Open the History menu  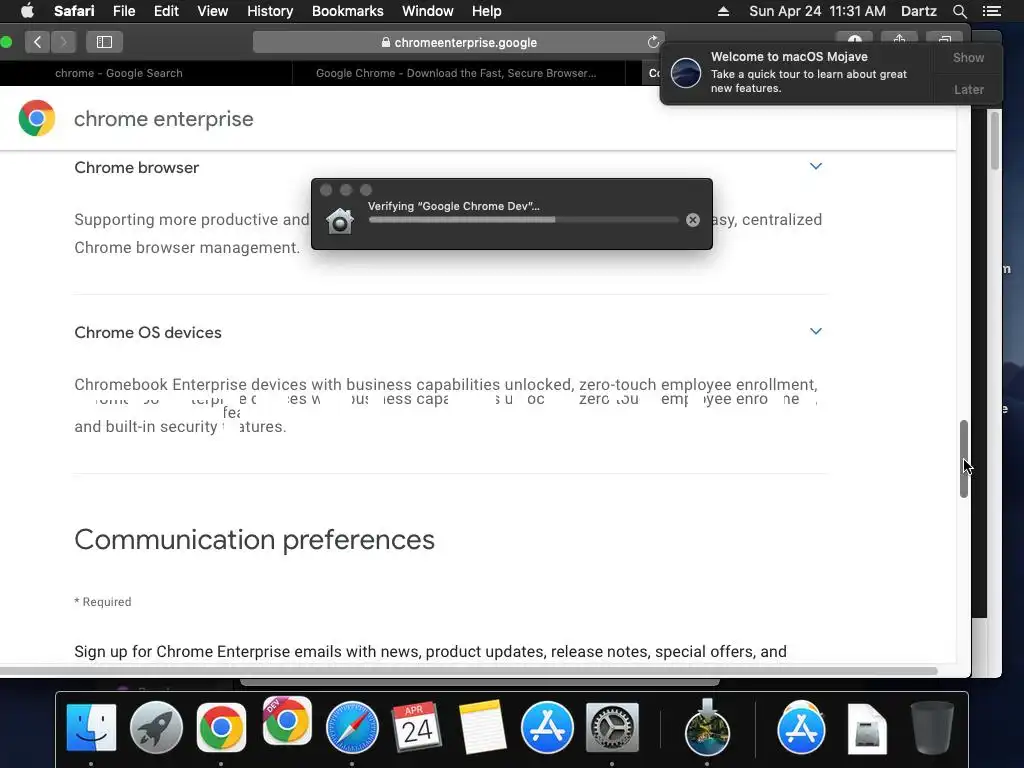(x=270, y=11)
